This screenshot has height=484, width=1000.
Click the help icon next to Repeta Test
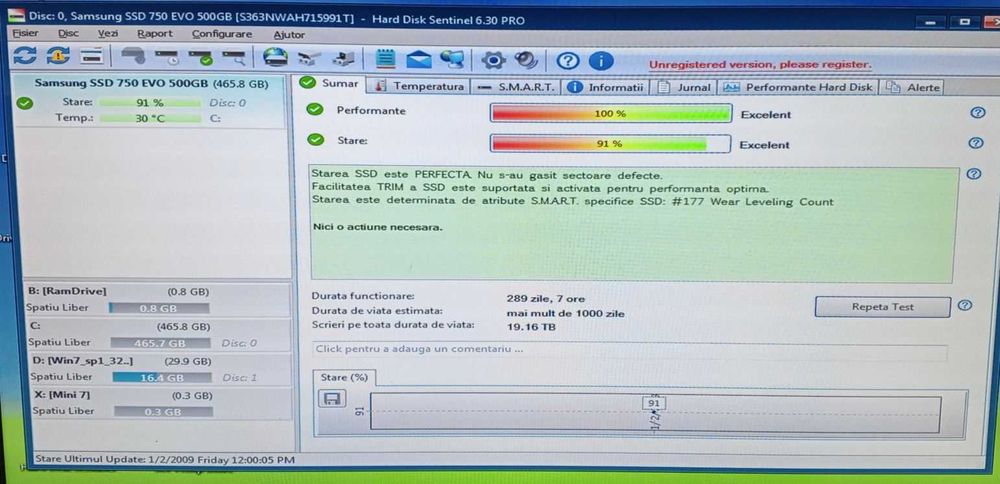pos(965,305)
